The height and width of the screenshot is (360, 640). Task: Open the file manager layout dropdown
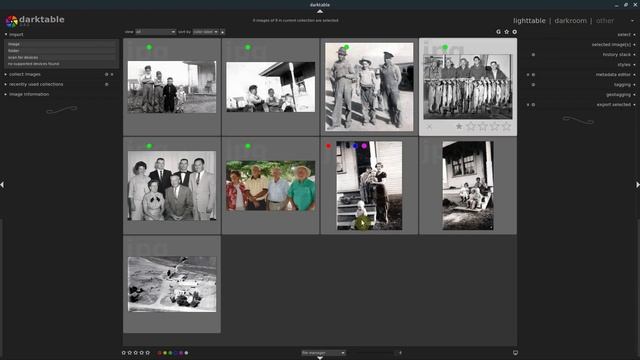tap(323, 353)
